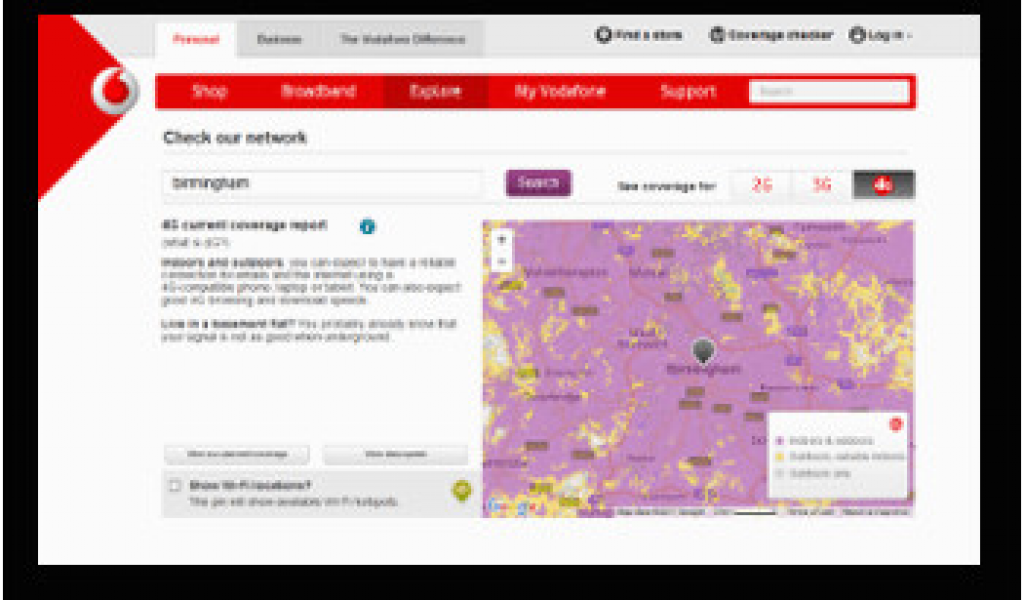Click the Log in user icon
1024x600 pixels.
click(857, 35)
